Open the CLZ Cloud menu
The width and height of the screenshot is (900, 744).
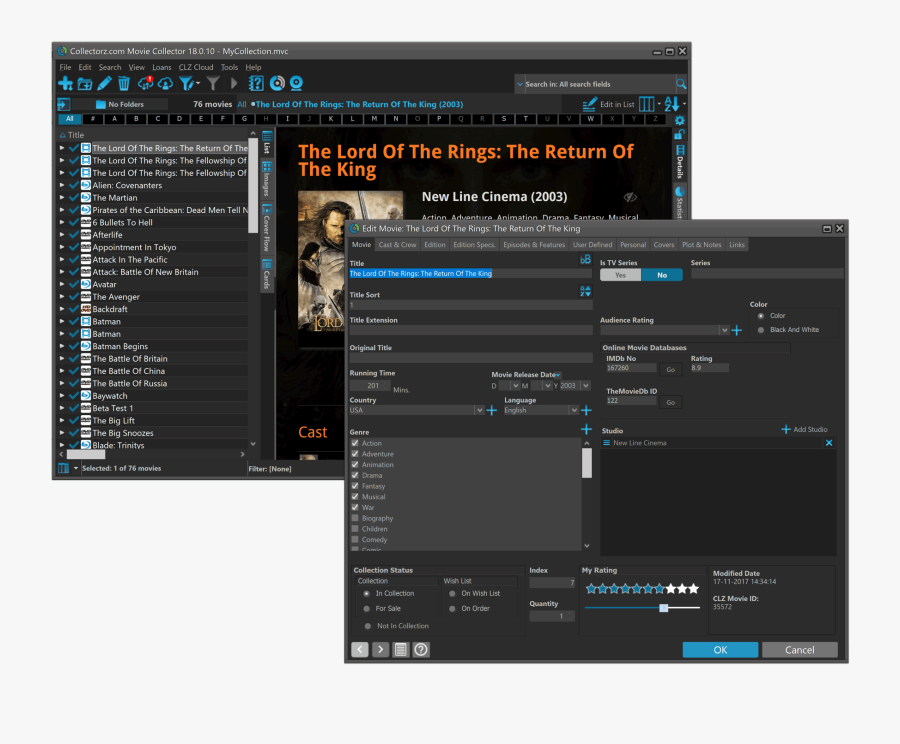click(x=196, y=67)
